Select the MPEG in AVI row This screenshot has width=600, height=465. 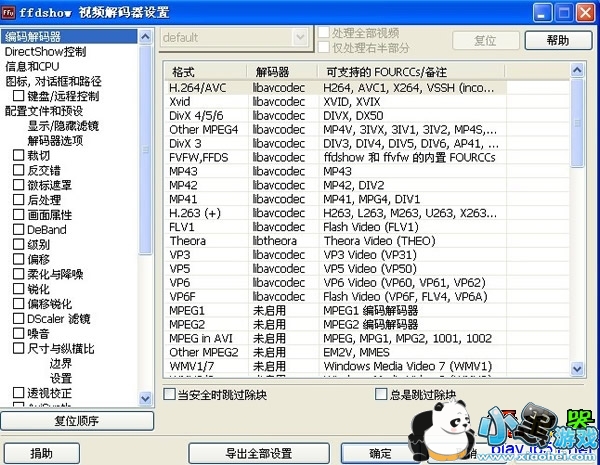click(336, 338)
